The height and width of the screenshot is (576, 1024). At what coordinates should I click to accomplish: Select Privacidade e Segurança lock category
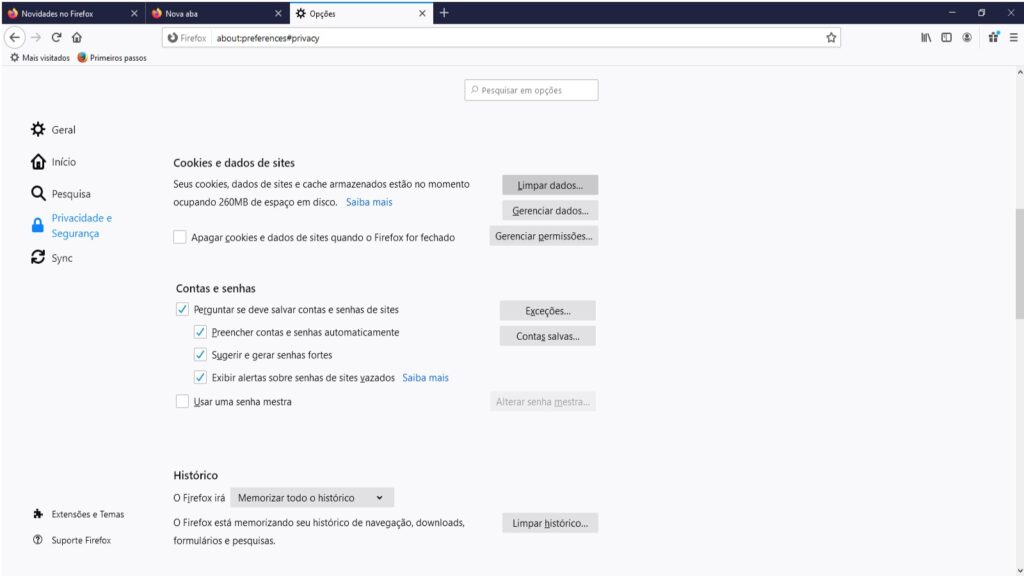72,225
